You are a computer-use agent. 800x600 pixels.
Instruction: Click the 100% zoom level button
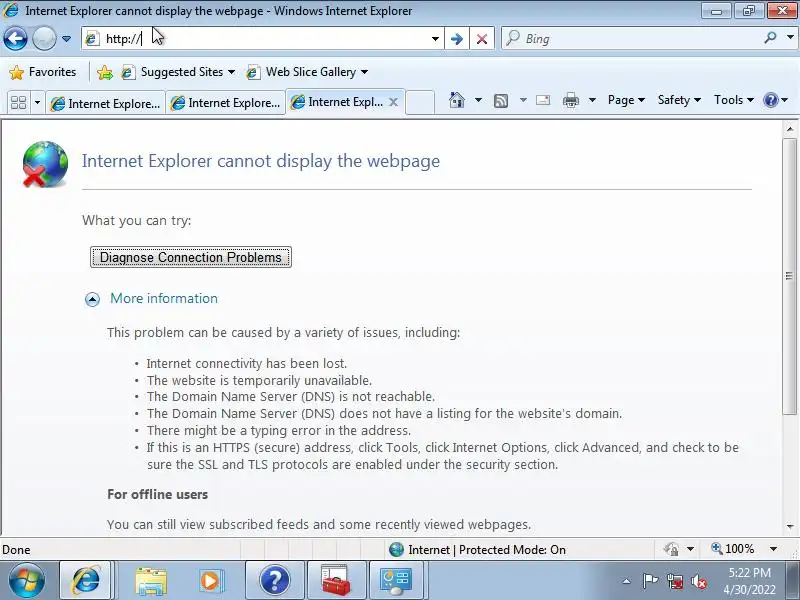(x=733, y=549)
